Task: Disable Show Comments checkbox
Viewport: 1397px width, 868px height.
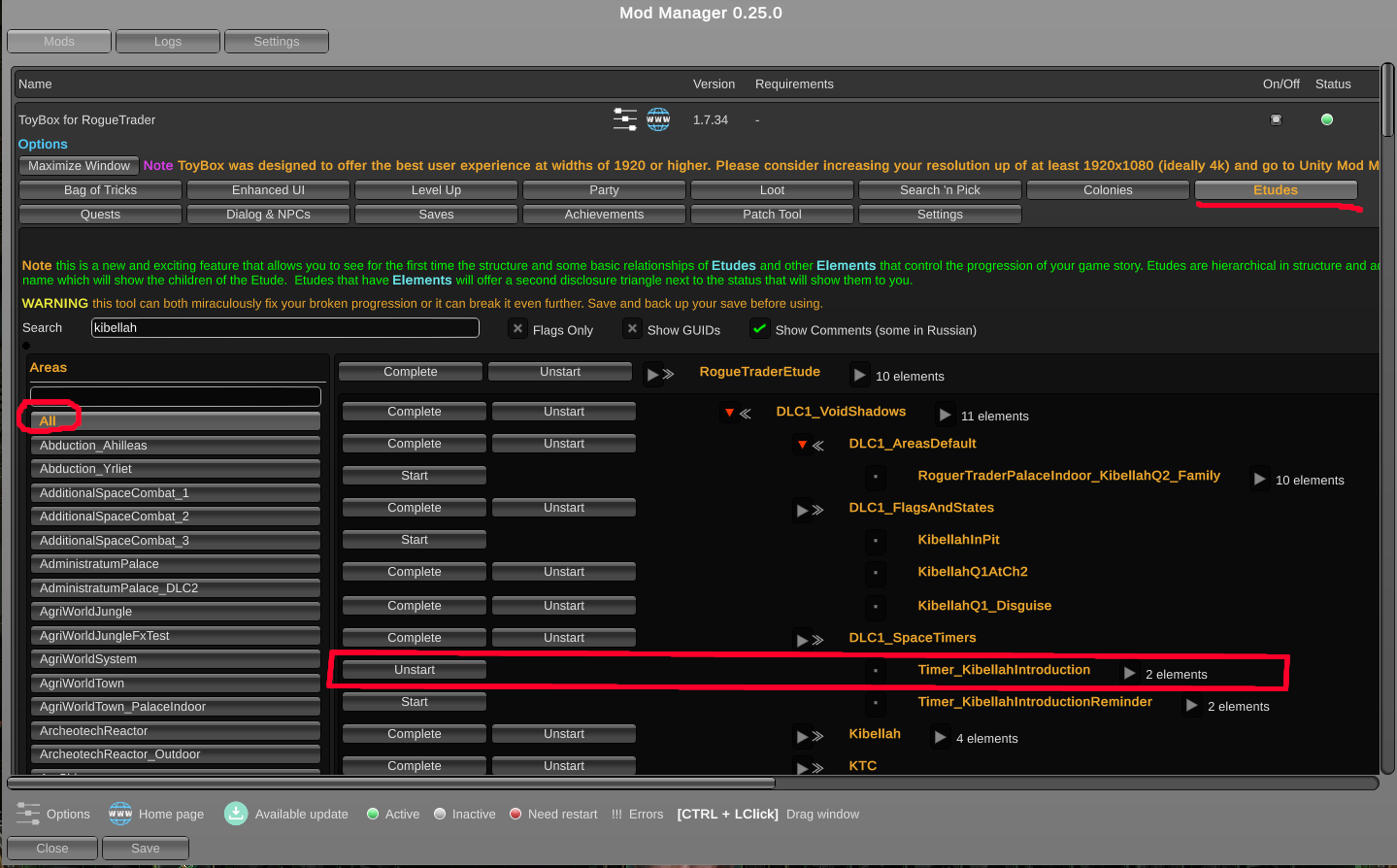Action: (x=759, y=329)
